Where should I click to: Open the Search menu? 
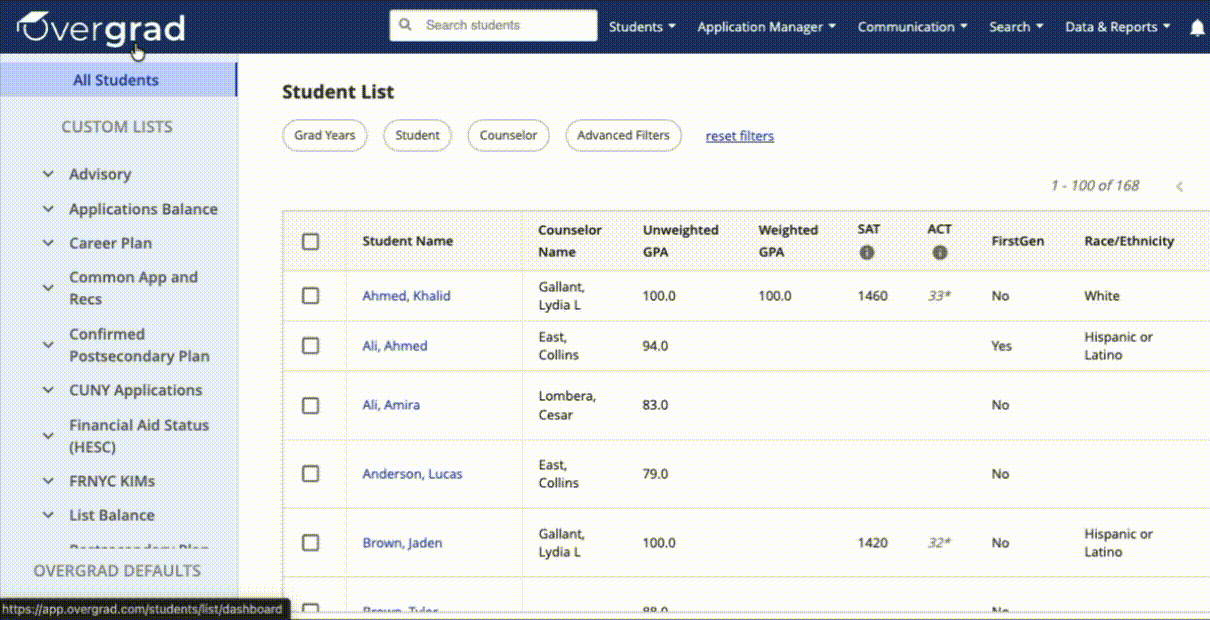[1016, 27]
